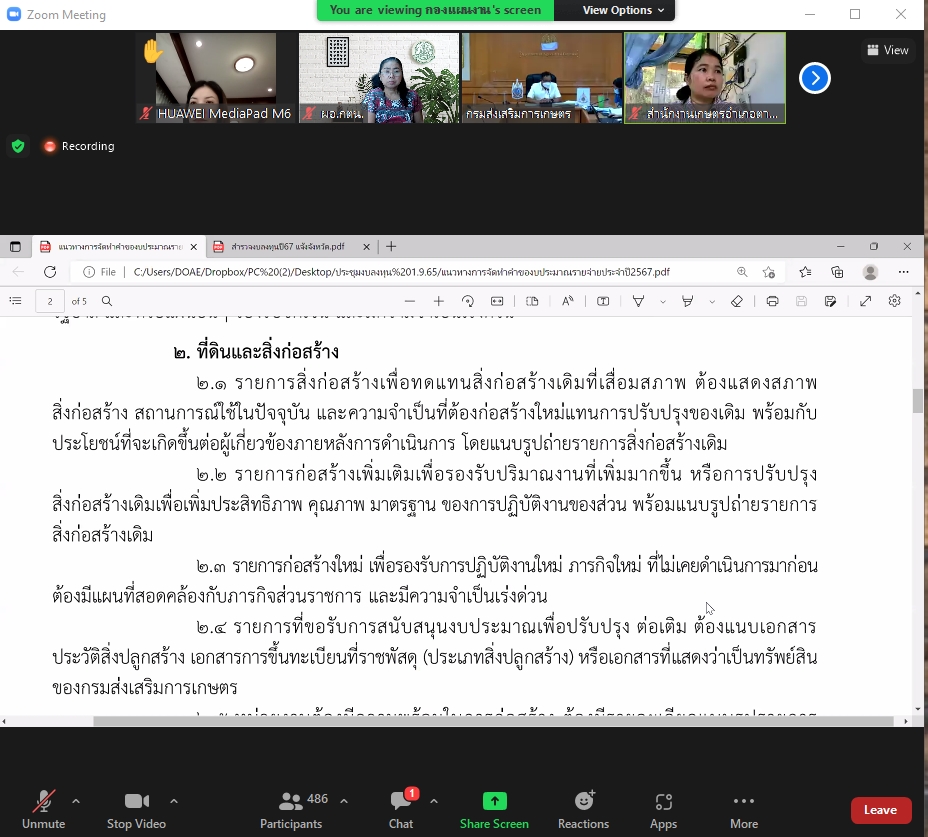Toggle the PDF contents sidebar
Image resolution: width=928 pixels, height=837 pixels.
[x=15, y=301]
